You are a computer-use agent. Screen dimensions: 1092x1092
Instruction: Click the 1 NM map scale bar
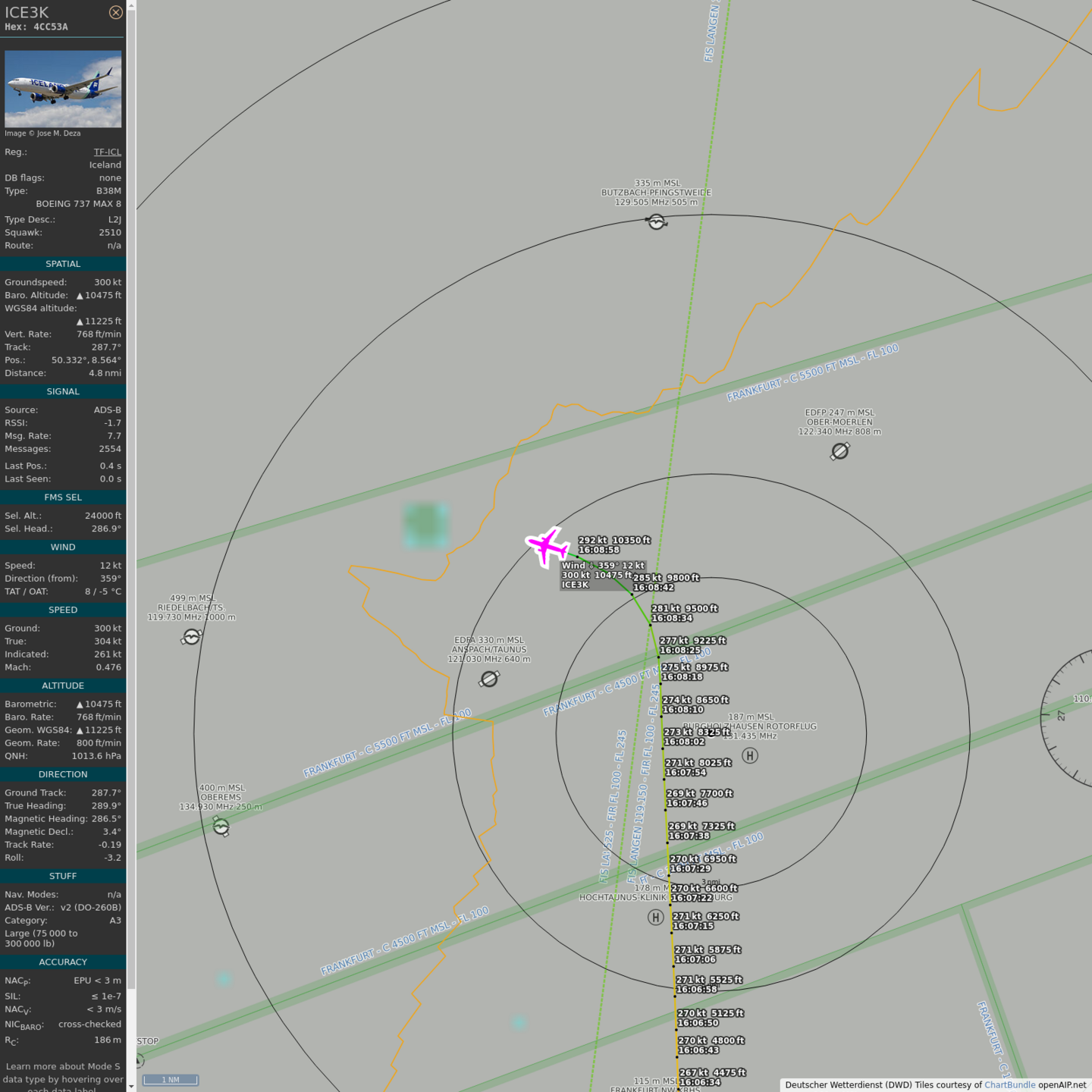click(171, 1080)
